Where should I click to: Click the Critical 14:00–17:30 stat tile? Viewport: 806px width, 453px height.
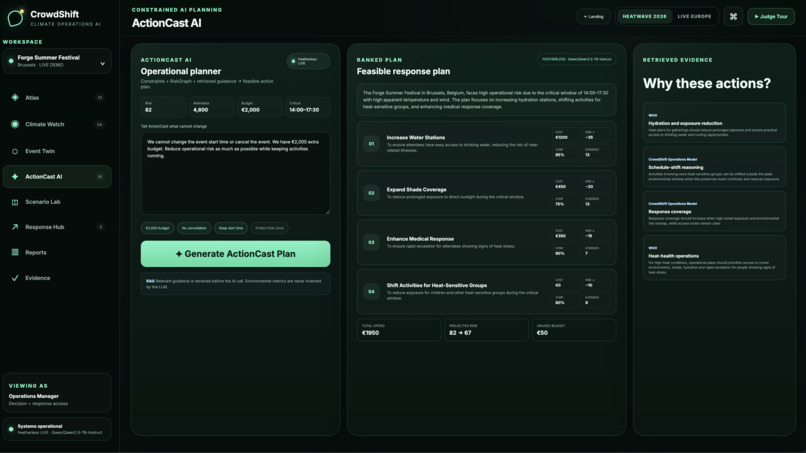coord(308,107)
